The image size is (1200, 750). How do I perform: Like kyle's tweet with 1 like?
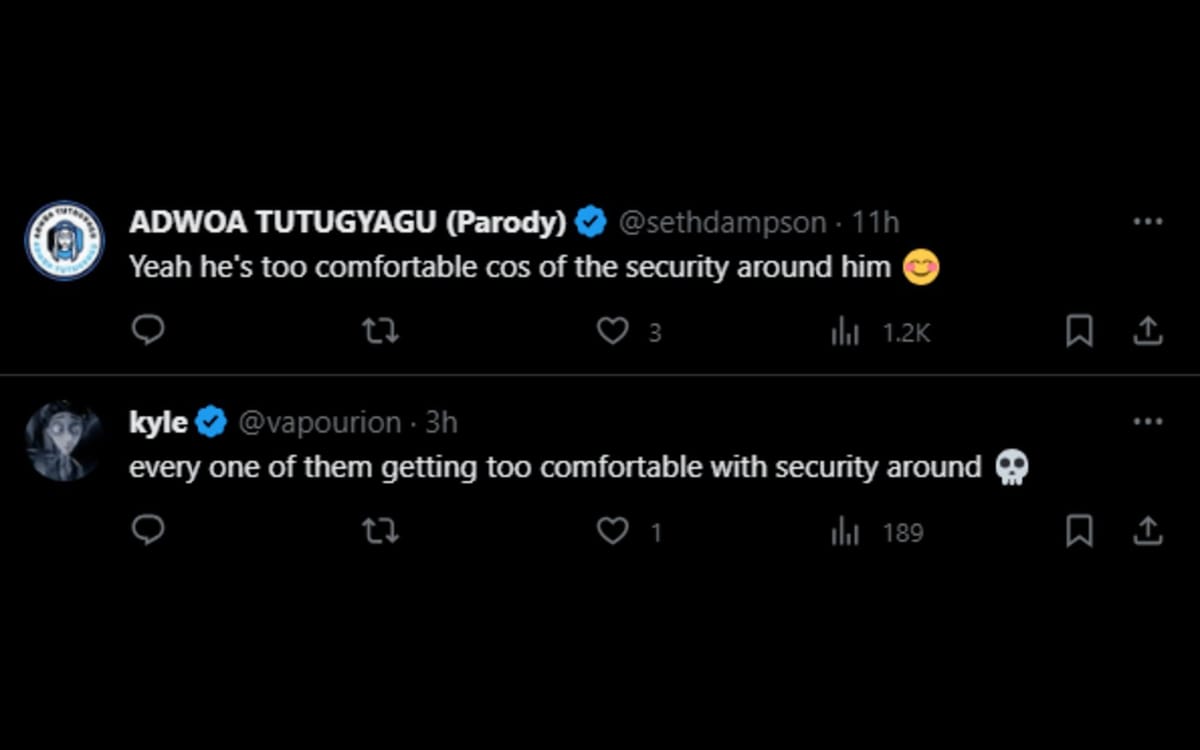tap(612, 531)
